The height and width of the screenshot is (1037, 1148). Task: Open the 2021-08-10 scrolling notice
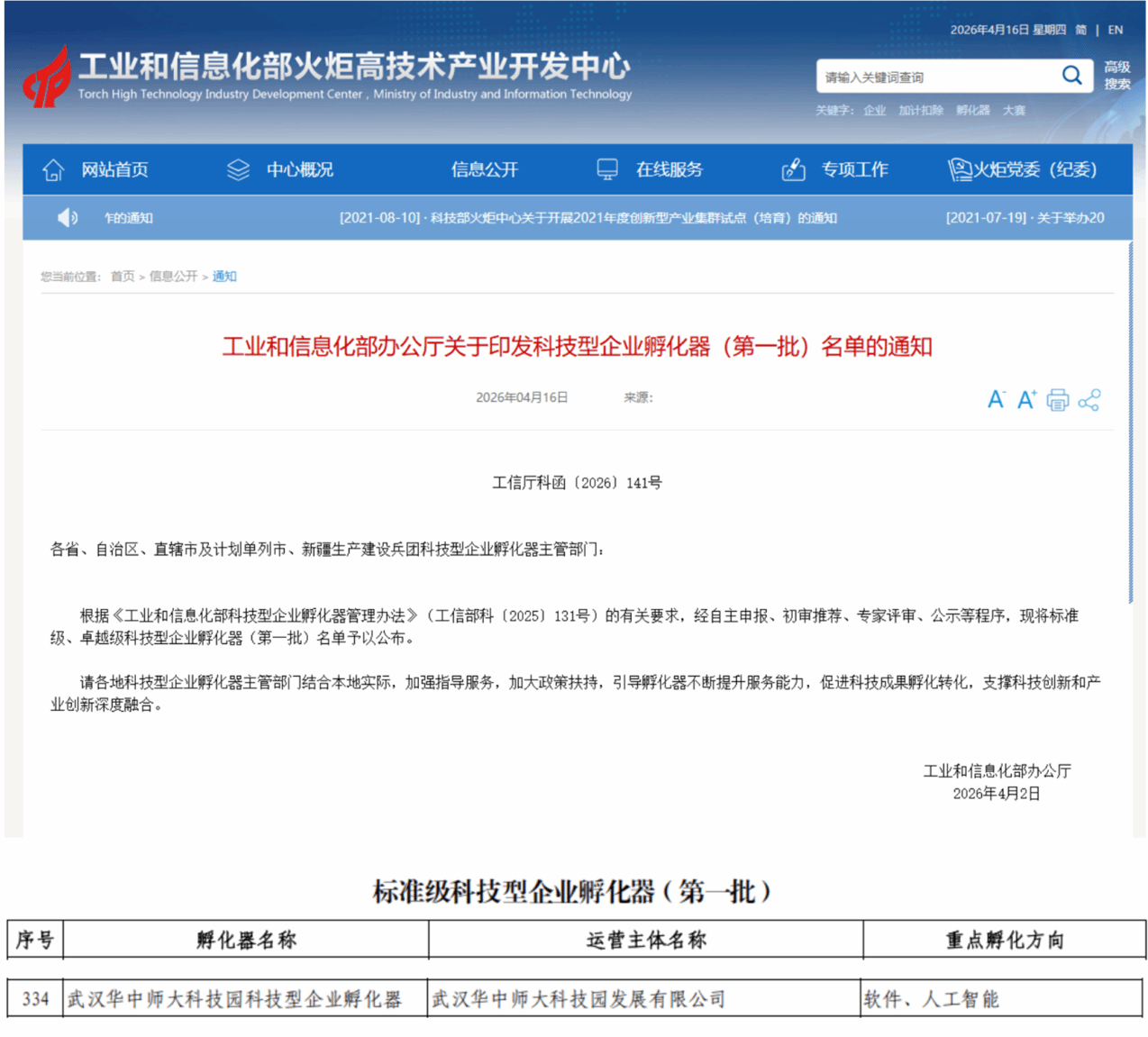pyautogui.click(x=588, y=218)
